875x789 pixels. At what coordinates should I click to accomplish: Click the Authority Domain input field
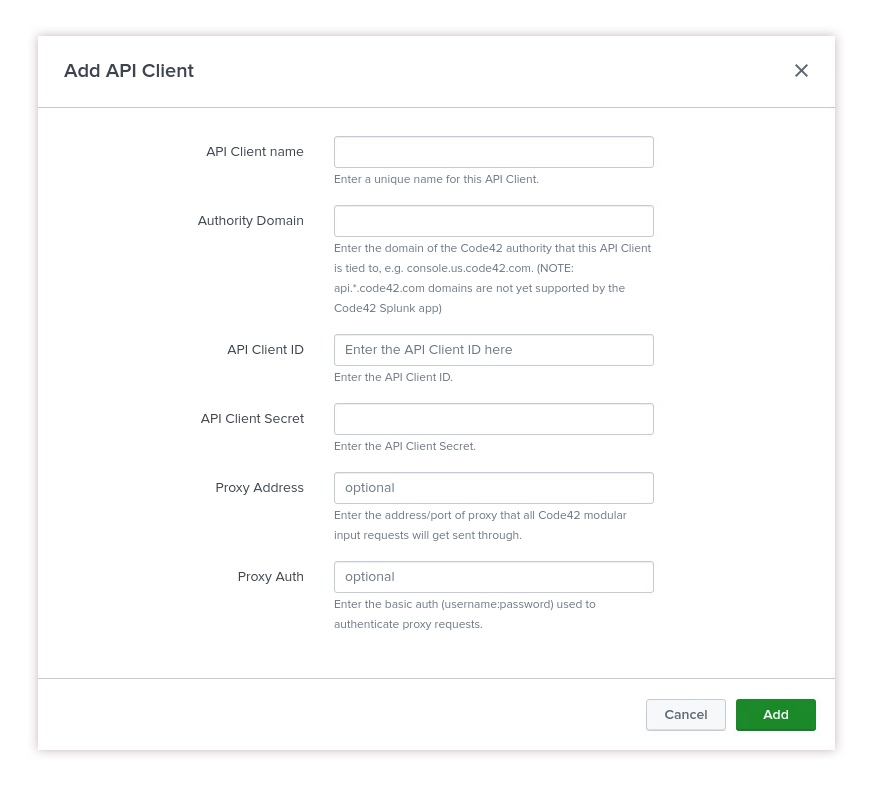click(494, 221)
